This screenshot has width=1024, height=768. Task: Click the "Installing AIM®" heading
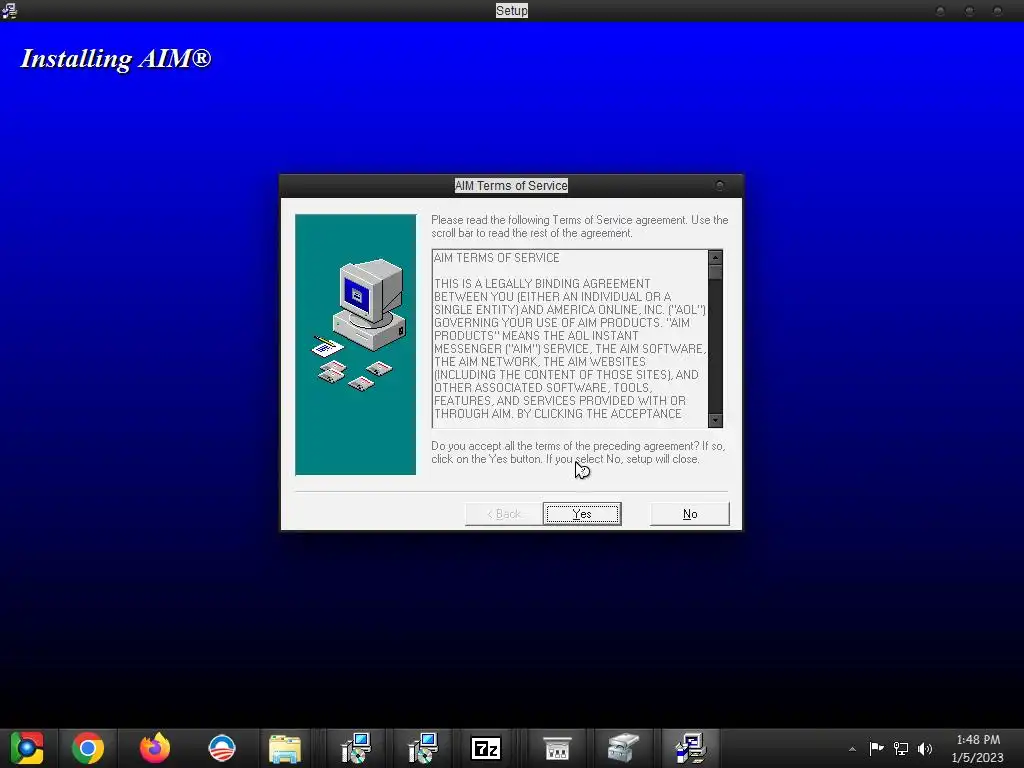[116, 59]
